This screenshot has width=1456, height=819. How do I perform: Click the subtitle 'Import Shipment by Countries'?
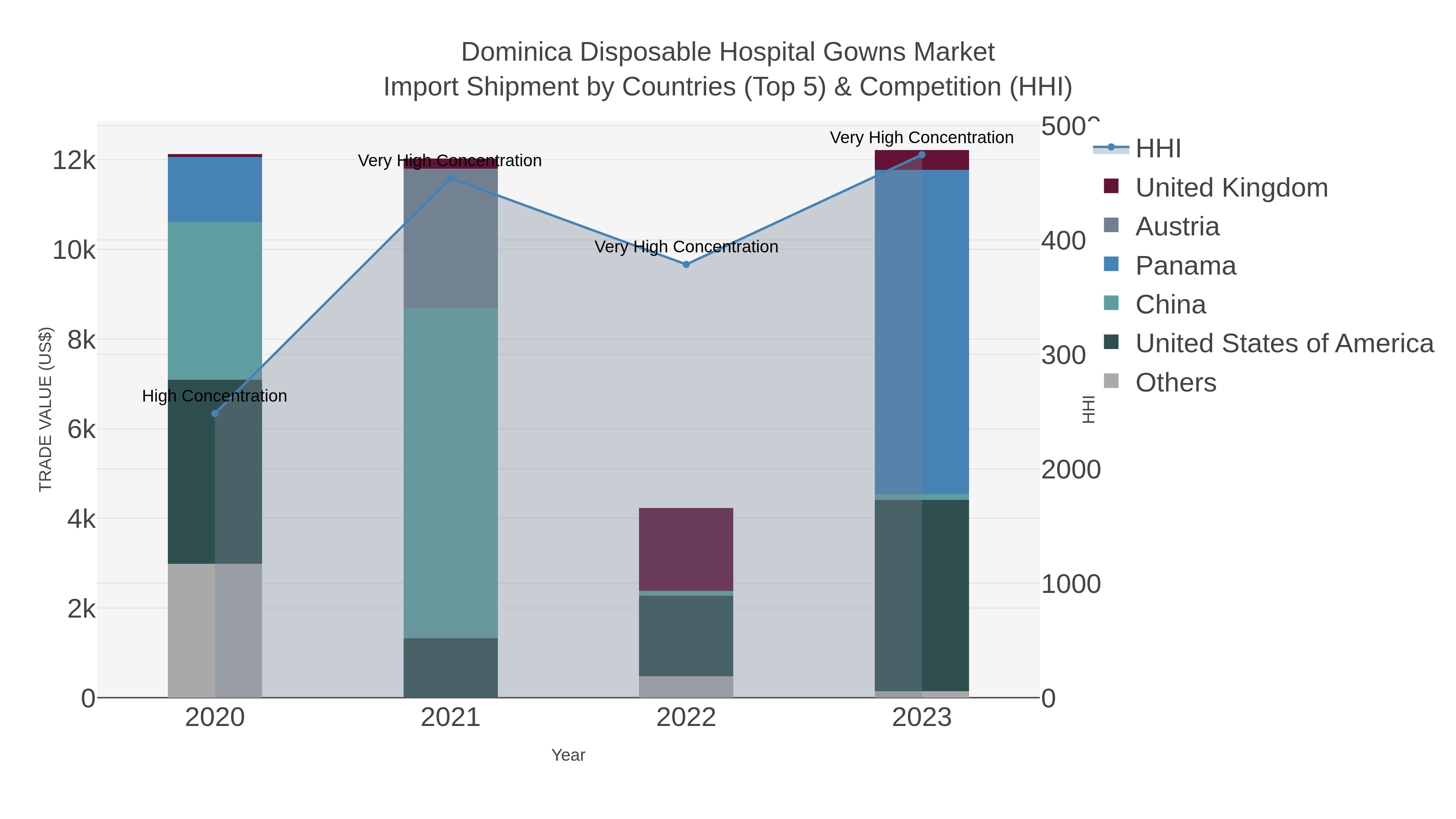point(560,87)
